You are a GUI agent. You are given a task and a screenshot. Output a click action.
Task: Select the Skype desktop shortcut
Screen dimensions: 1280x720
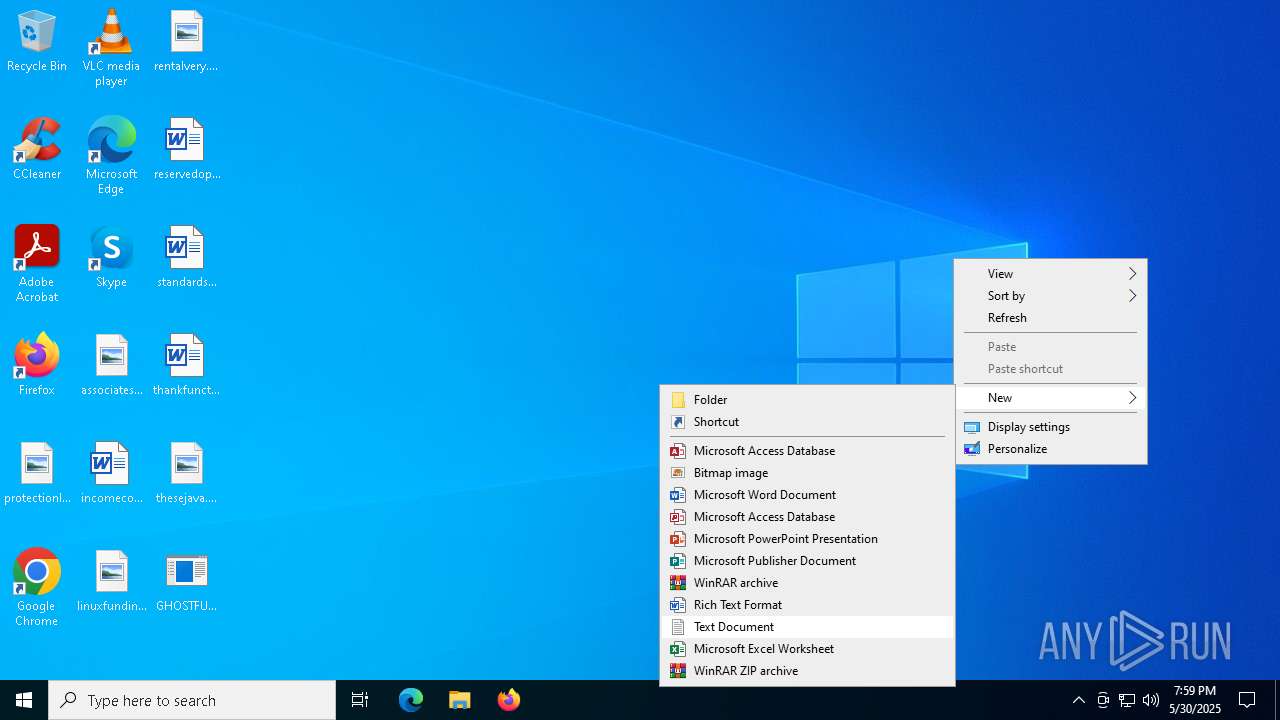pyautogui.click(x=111, y=258)
